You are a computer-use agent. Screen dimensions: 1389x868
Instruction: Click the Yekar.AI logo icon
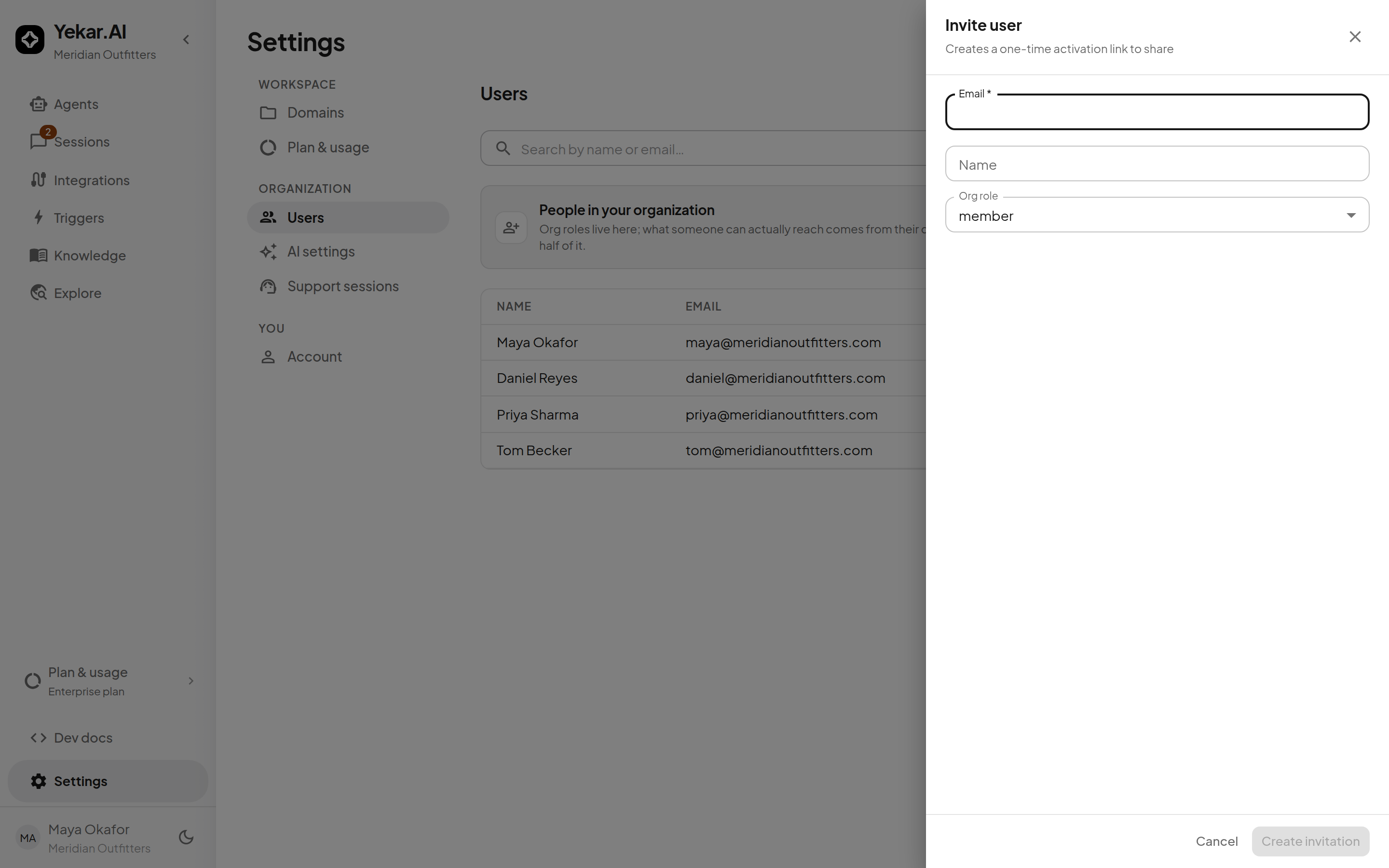click(30, 40)
